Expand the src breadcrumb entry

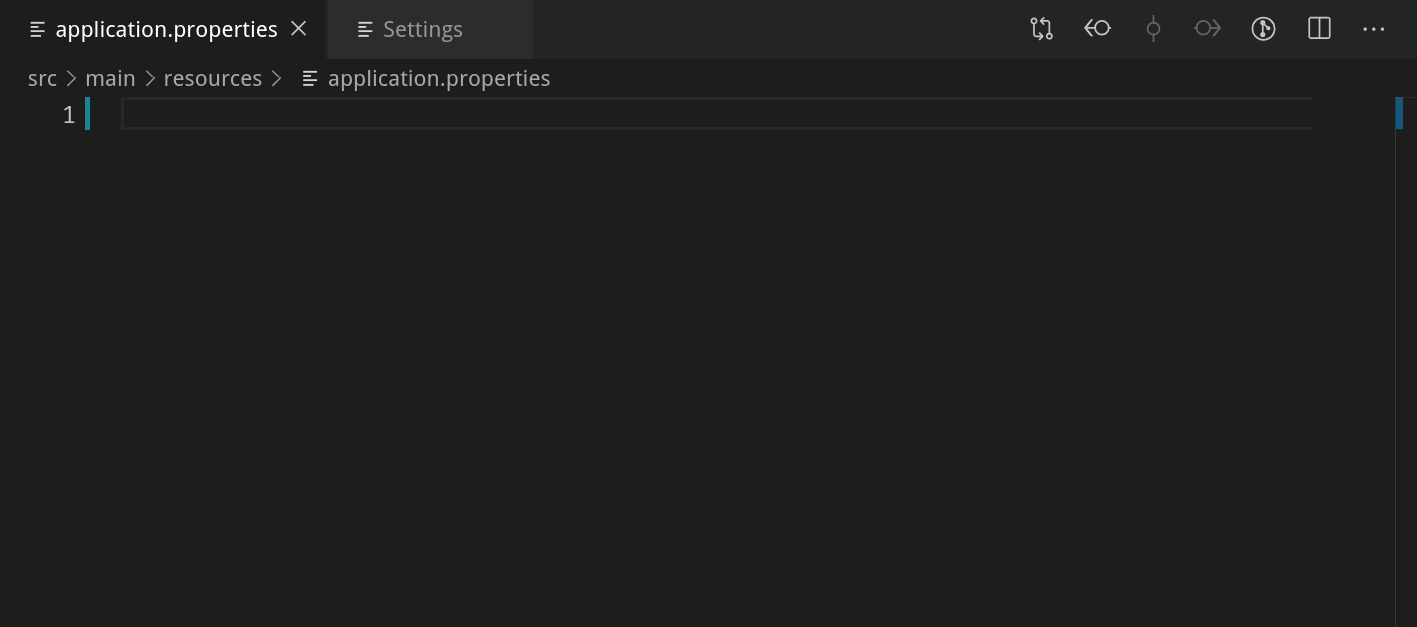click(x=42, y=77)
